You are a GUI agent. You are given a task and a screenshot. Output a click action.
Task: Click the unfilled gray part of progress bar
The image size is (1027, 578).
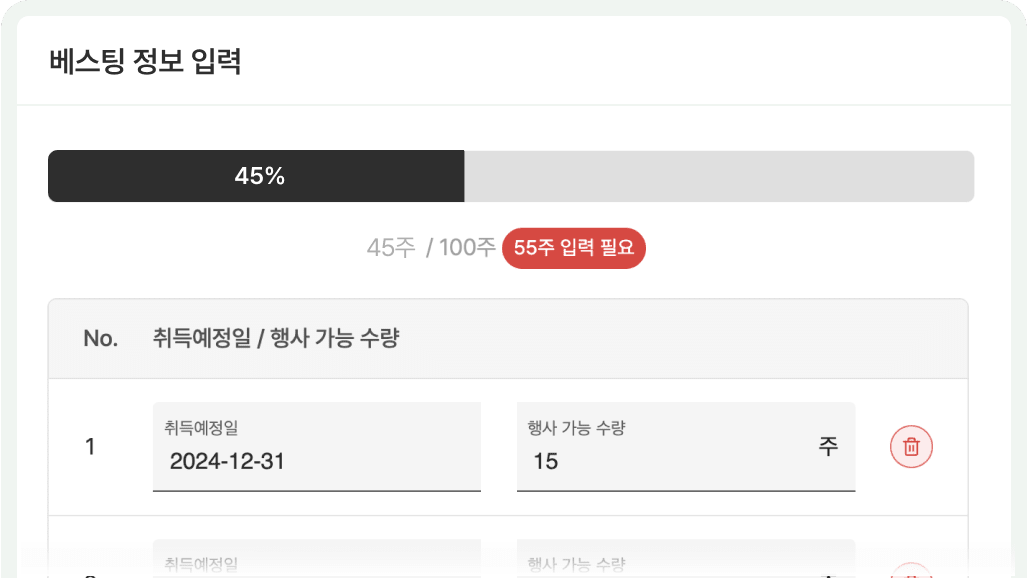[x=718, y=177]
